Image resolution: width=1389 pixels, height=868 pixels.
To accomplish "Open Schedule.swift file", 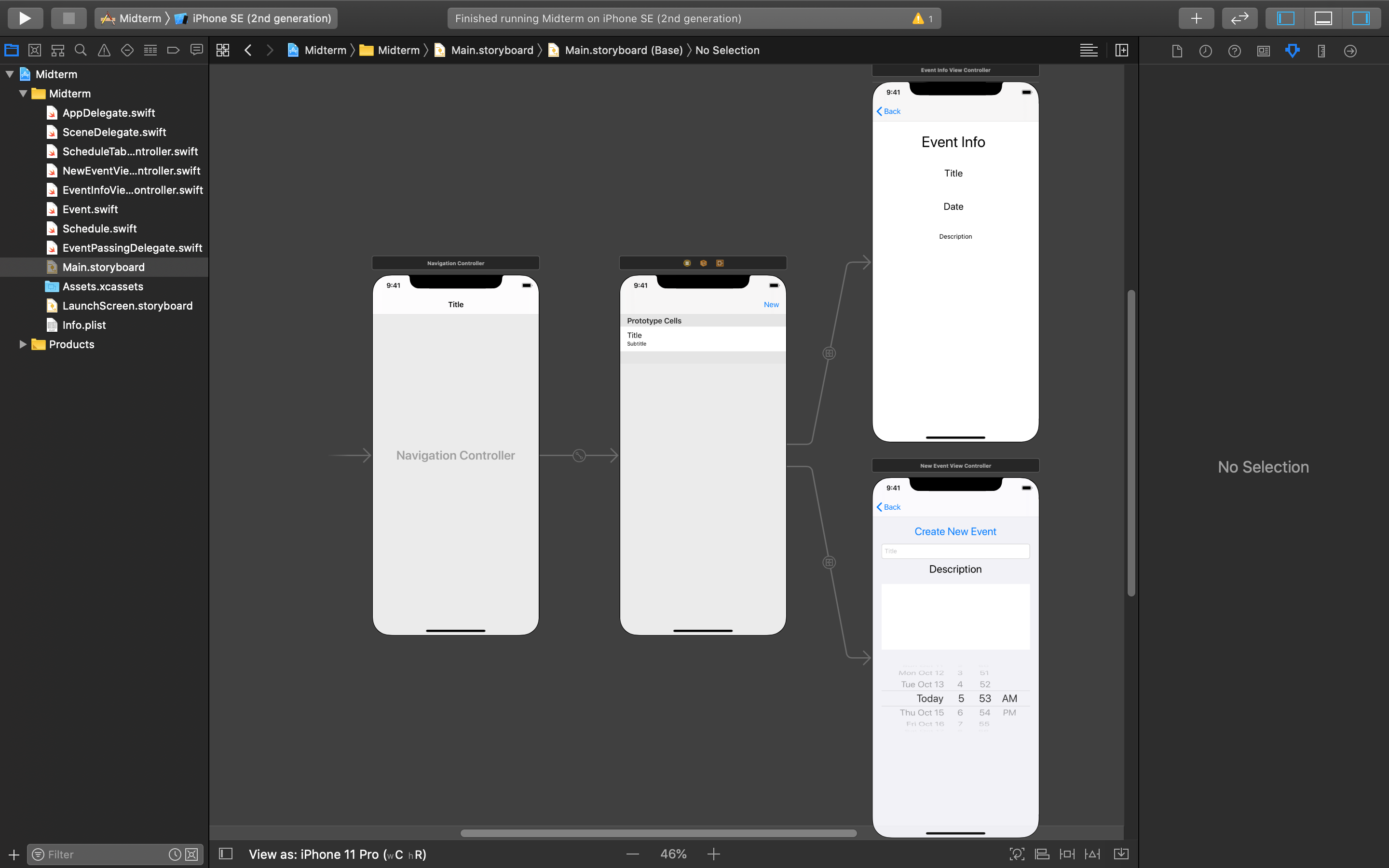I will click(x=99, y=229).
